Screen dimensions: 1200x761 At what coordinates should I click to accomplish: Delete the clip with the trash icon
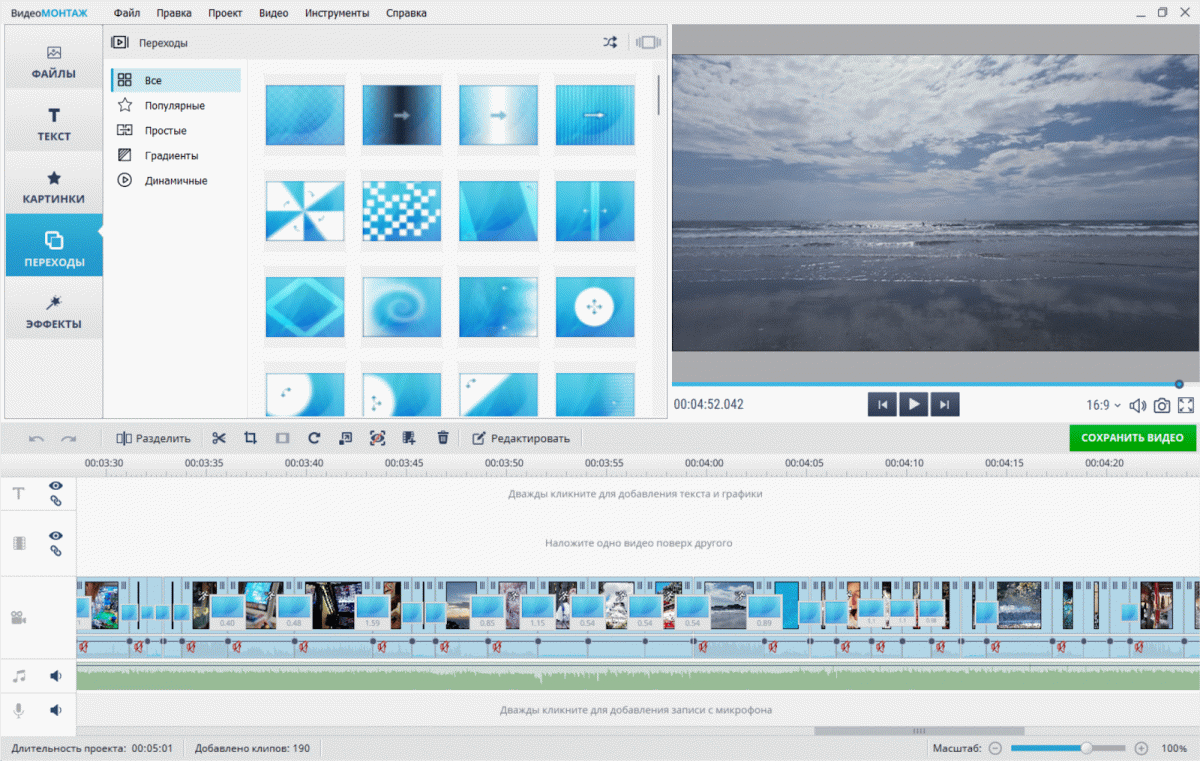443,438
